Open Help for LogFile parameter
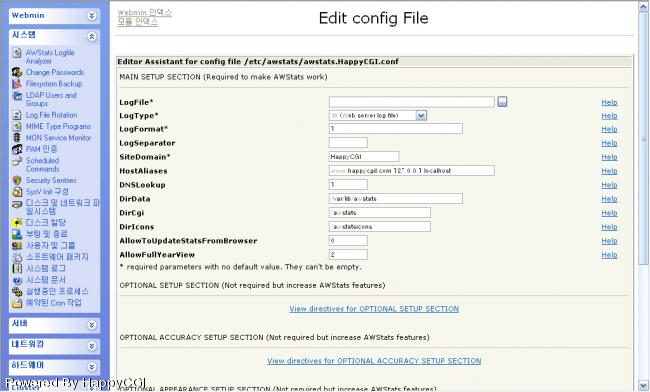 (x=609, y=102)
